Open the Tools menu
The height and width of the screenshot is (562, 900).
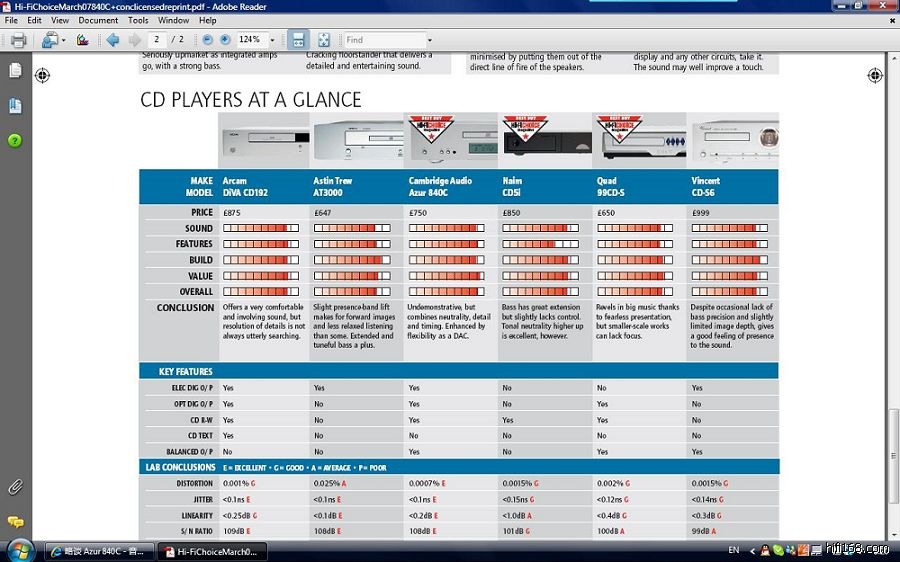pyautogui.click(x=138, y=20)
